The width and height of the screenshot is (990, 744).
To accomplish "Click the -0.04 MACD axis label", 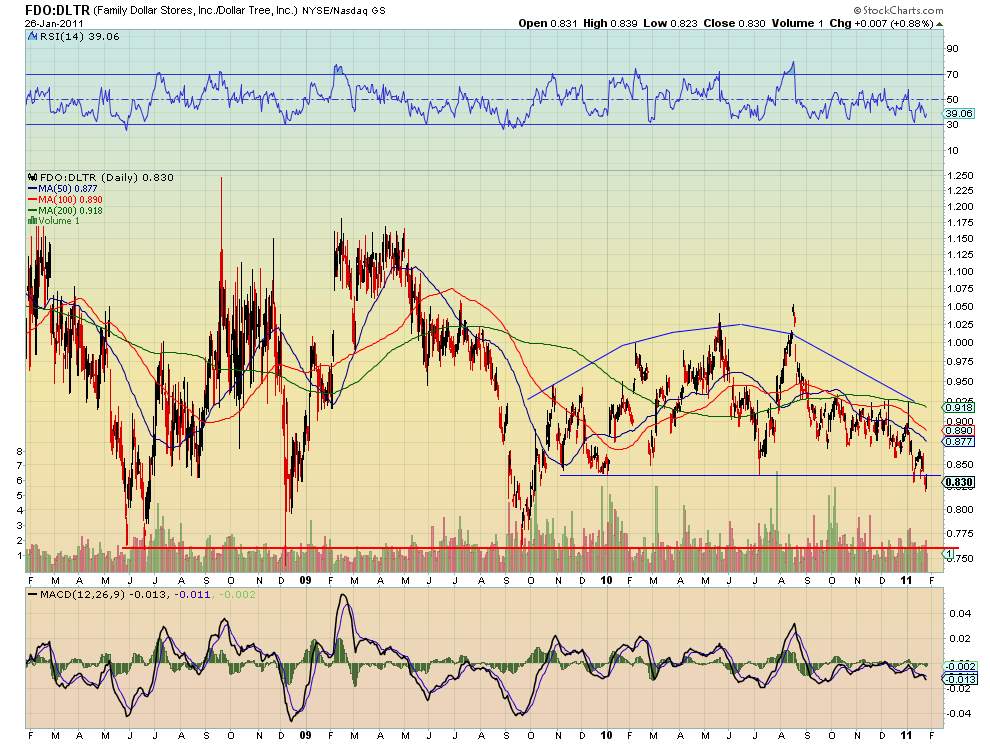I will (958, 714).
